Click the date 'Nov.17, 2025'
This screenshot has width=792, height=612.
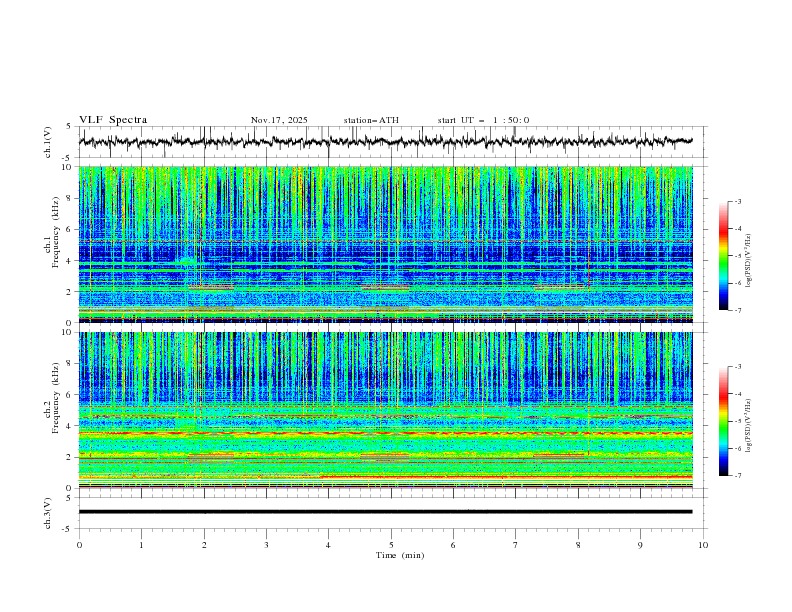click(279, 120)
